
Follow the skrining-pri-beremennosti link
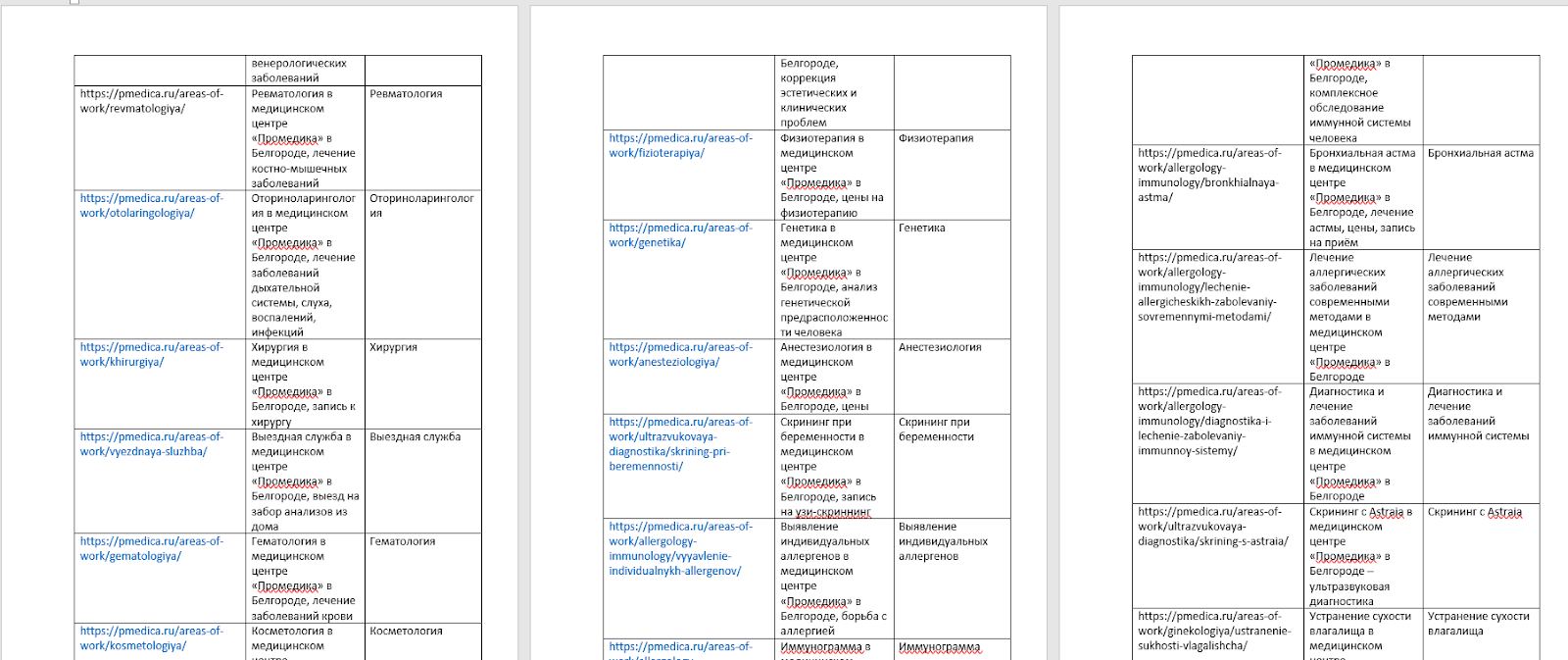pyautogui.click(x=681, y=444)
